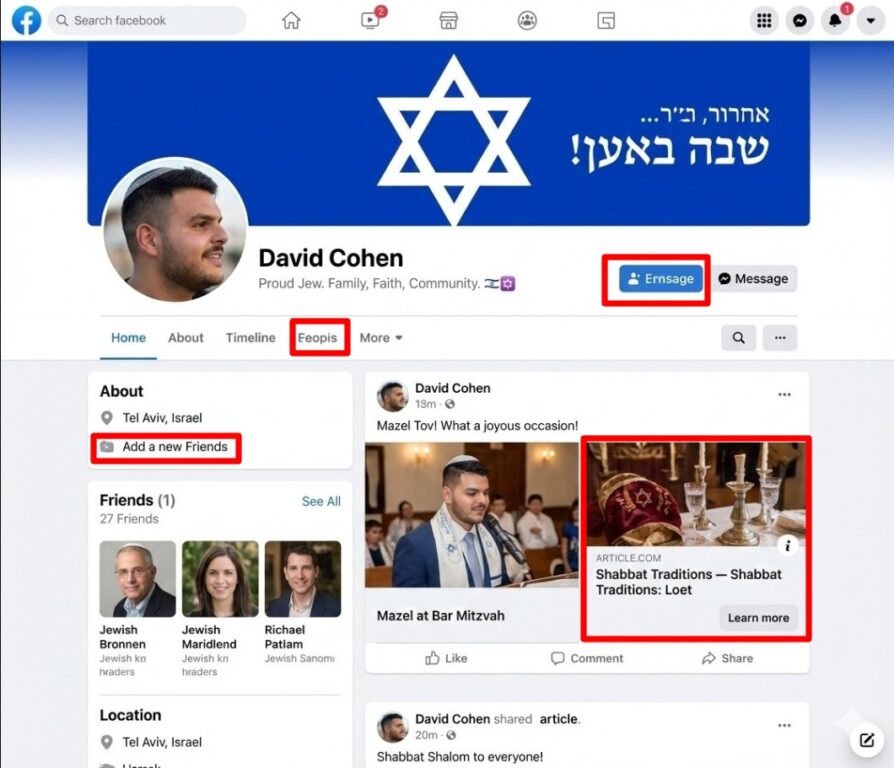This screenshot has height=768, width=894.
Task: Like the Mazel Tov post
Action: pos(446,659)
